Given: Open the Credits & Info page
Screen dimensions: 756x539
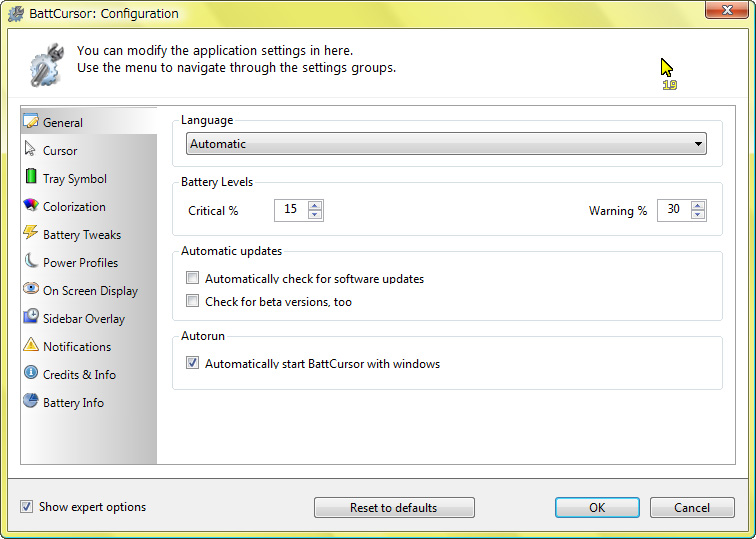Looking at the screenshot, I should [89, 374].
